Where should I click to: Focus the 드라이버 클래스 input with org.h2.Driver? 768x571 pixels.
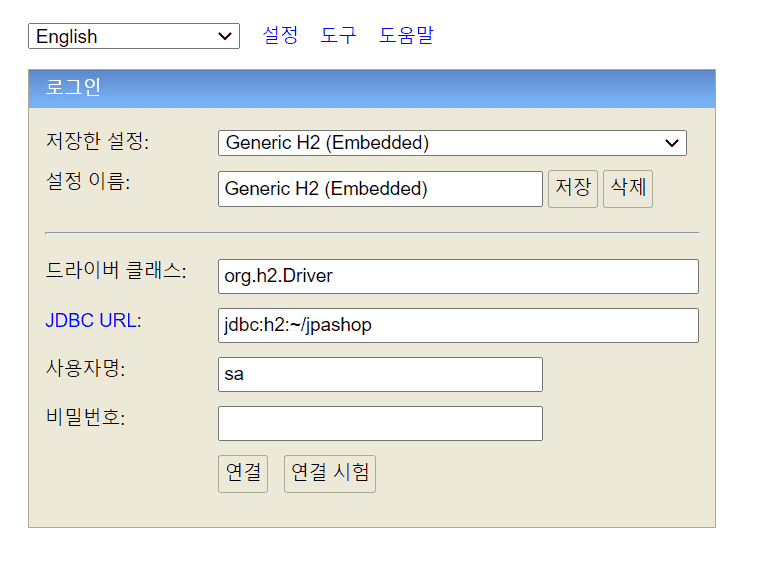[x=458, y=277]
